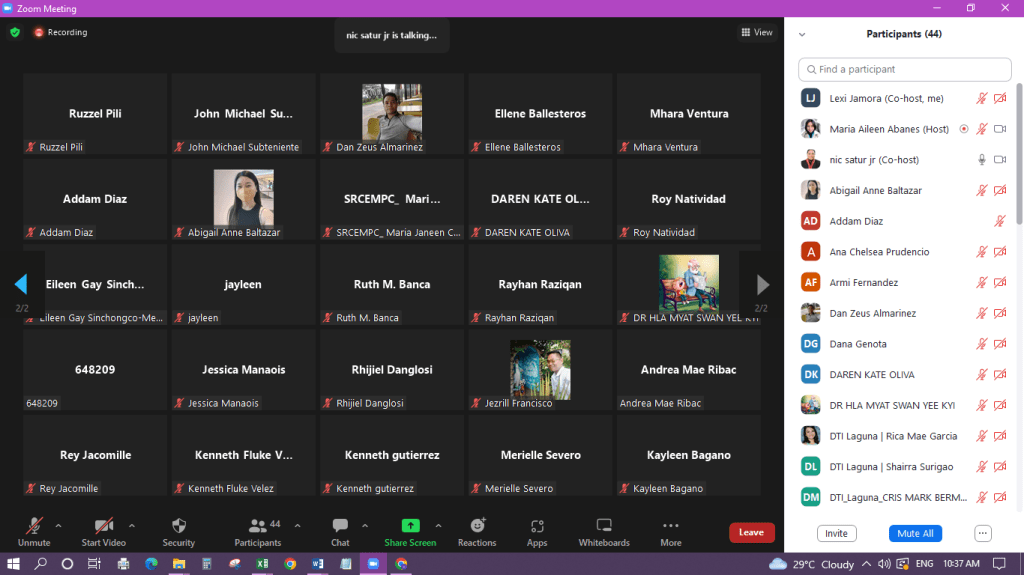Toggle Start Video camera button
This screenshot has height=575, width=1024.
103,526
